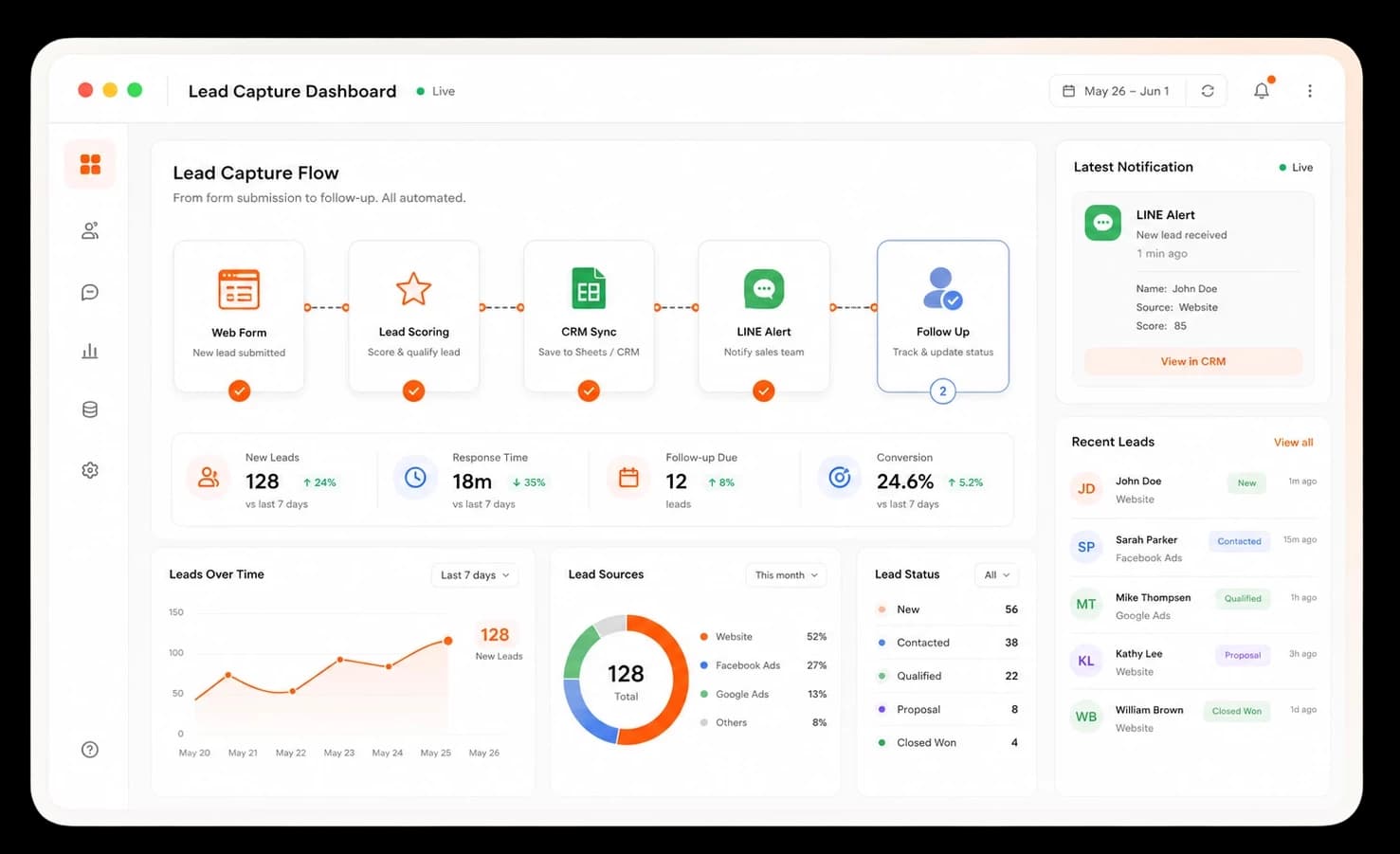Open the dashboard grid icon in sidebar
Image resolution: width=1400 pixels, height=854 pixels.
[90, 165]
